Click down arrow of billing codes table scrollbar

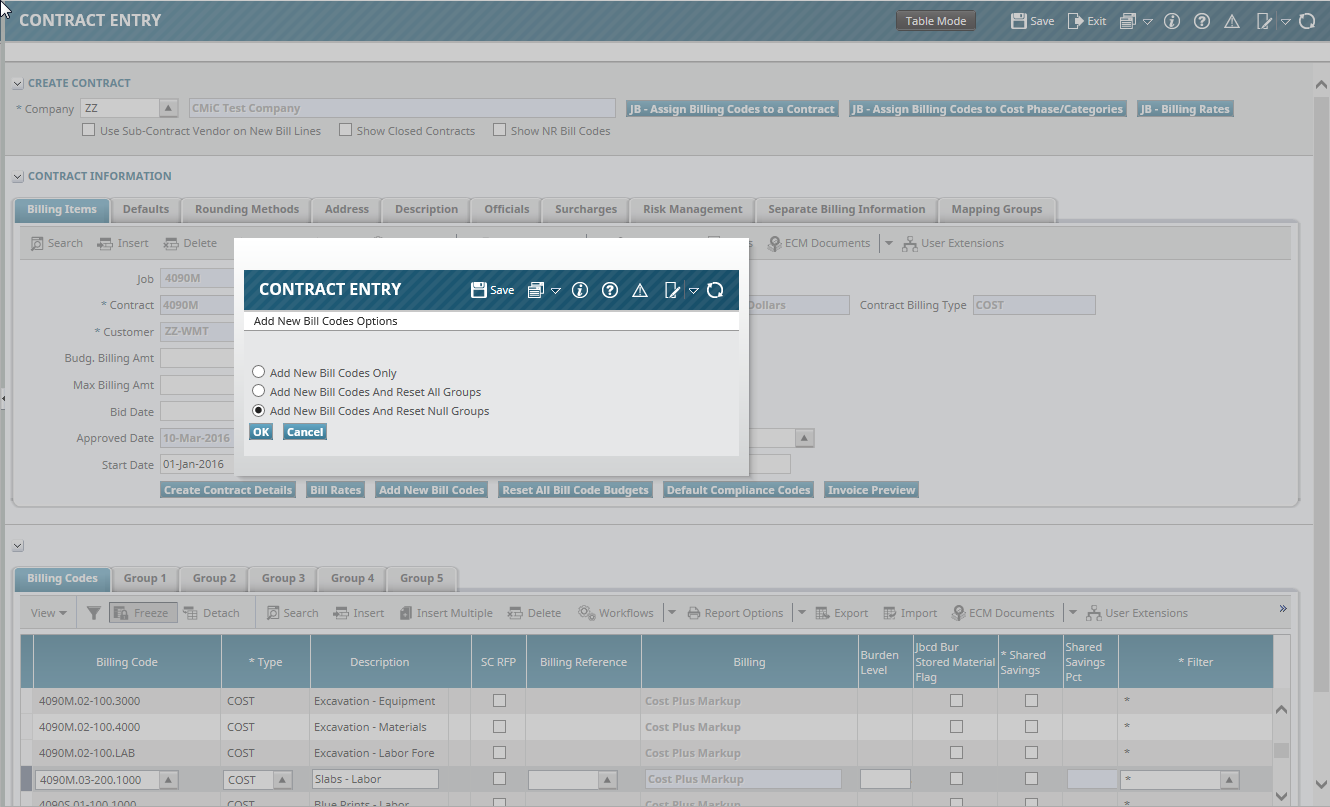(1281, 796)
